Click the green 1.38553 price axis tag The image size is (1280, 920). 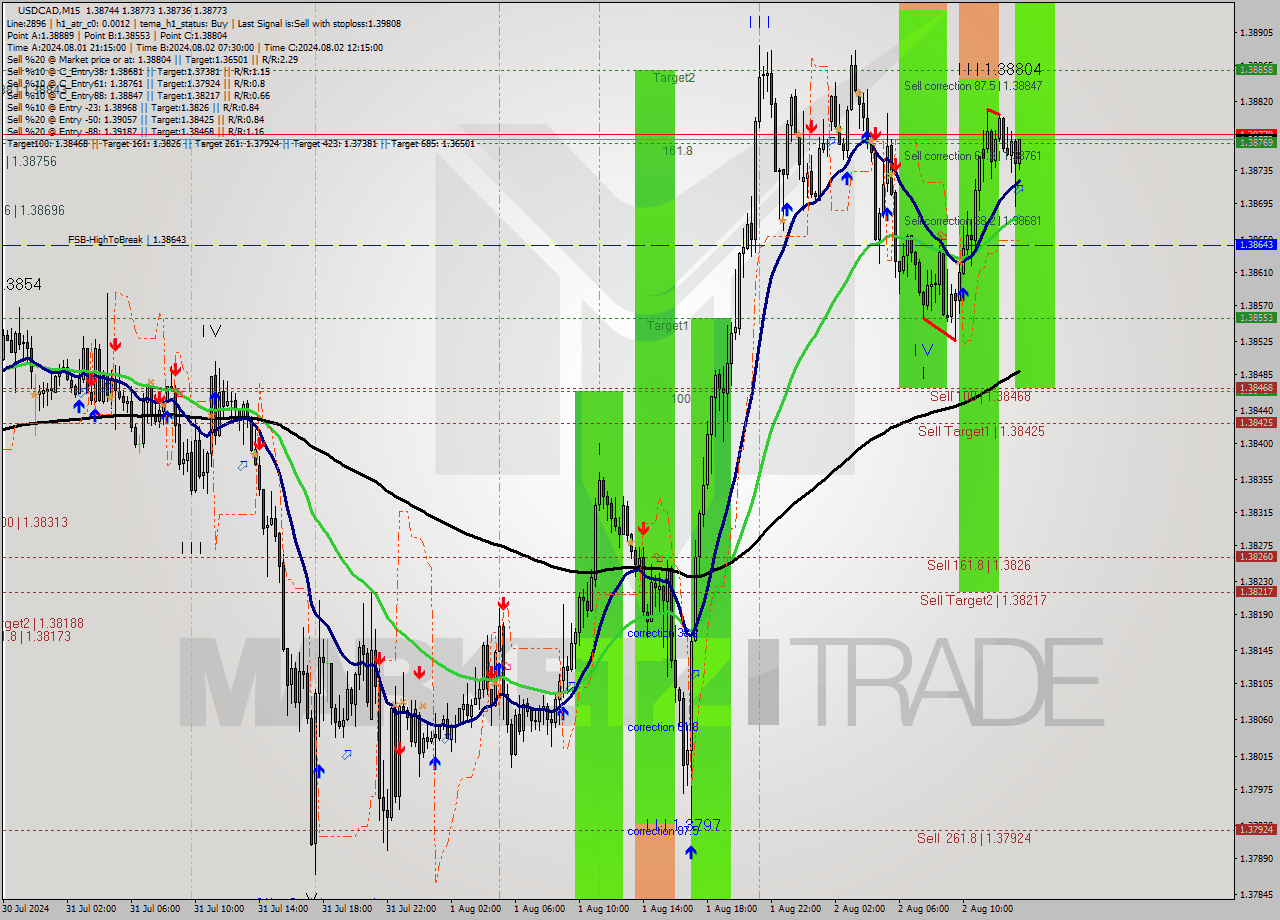pos(1256,317)
